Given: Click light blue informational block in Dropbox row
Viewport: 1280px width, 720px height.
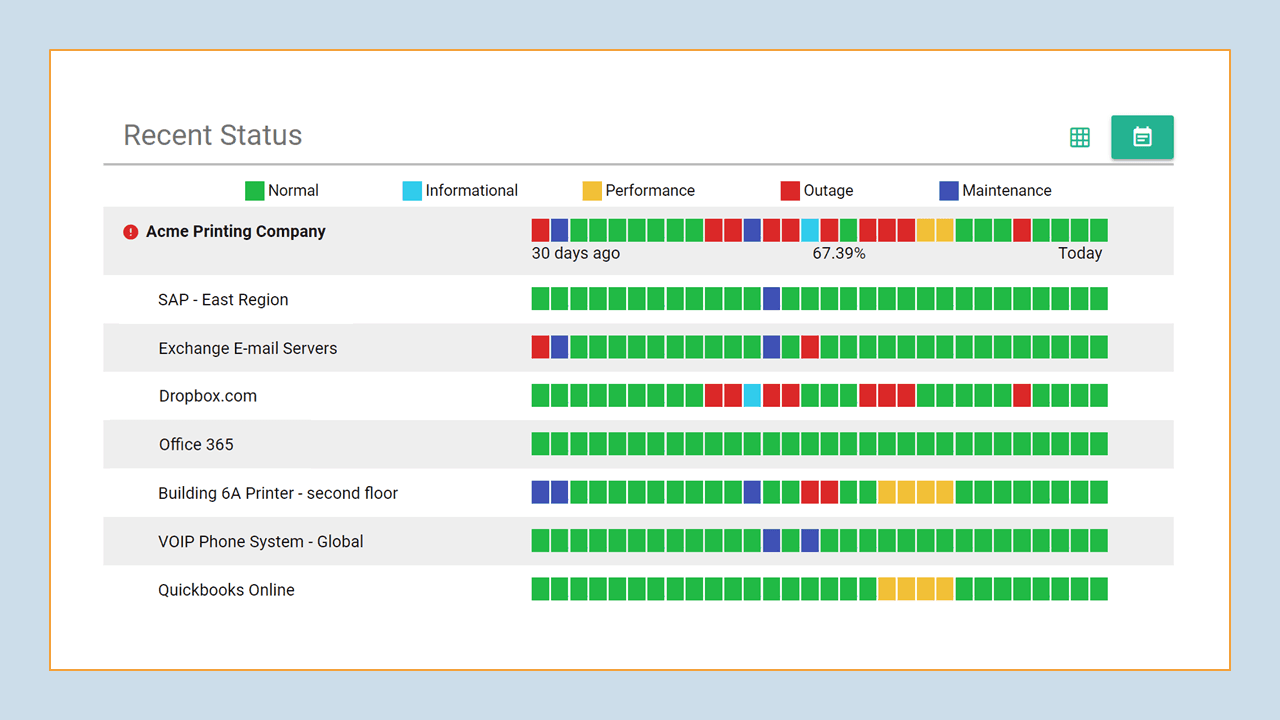Looking at the screenshot, I should (x=752, y=395).
